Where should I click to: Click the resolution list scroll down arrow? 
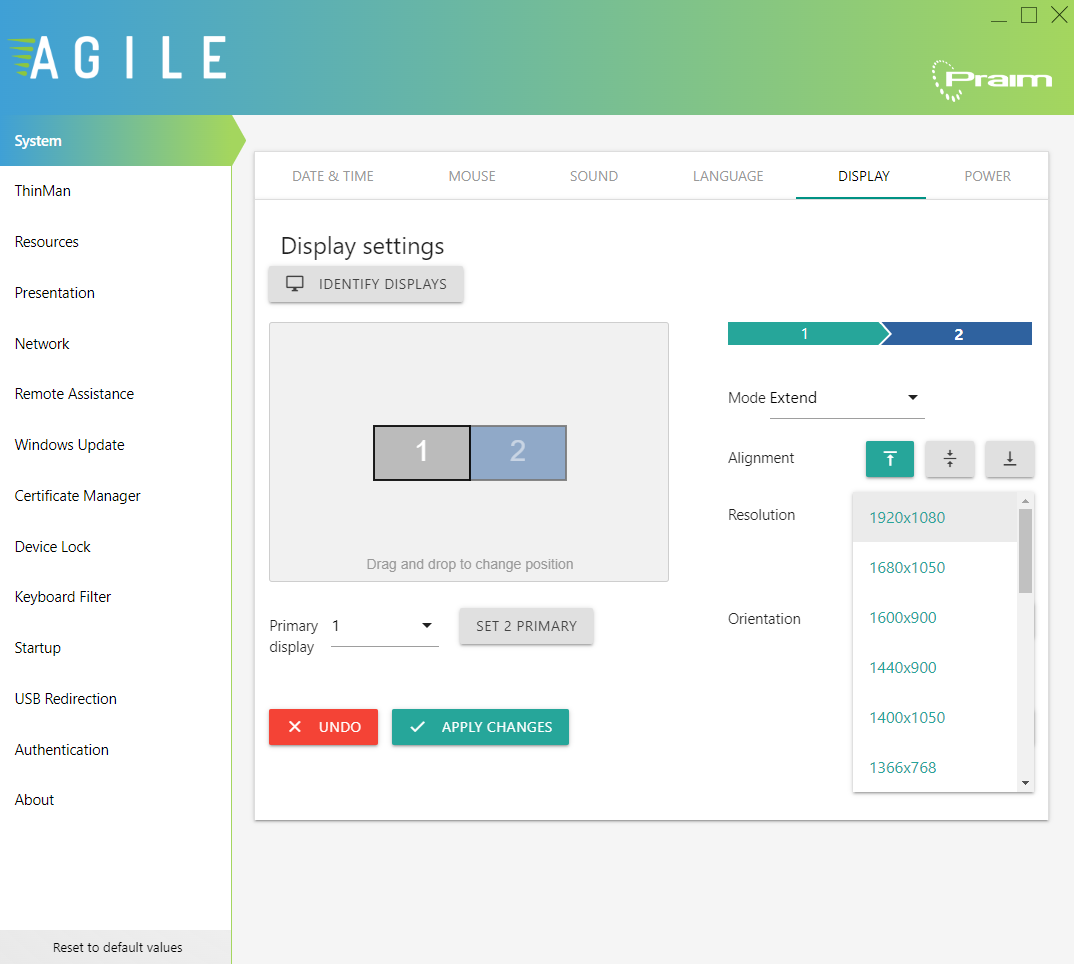[1025, 783]
